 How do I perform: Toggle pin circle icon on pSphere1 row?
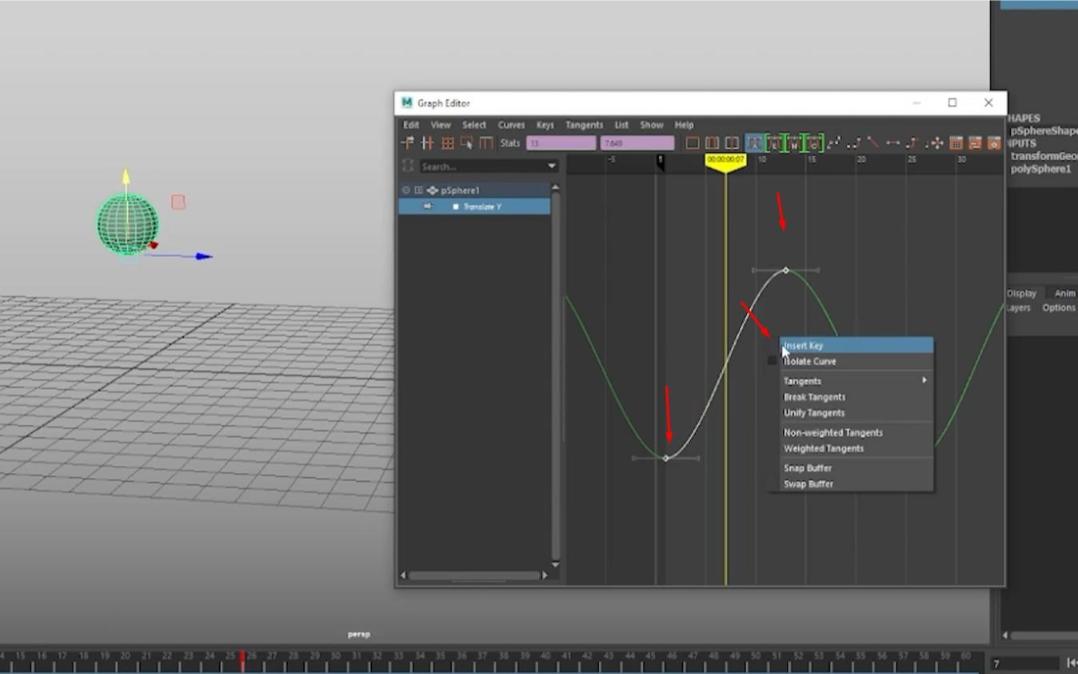406,191
